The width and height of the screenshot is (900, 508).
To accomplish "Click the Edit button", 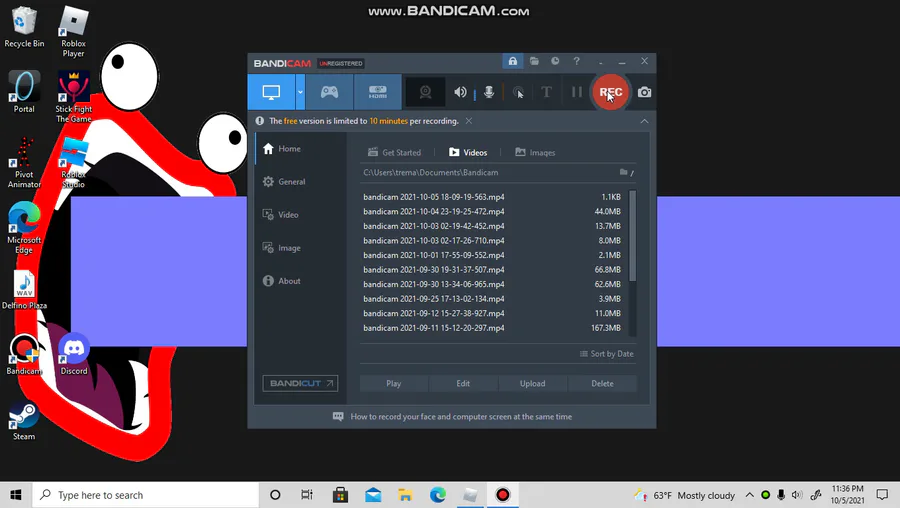I will [463, 383].
